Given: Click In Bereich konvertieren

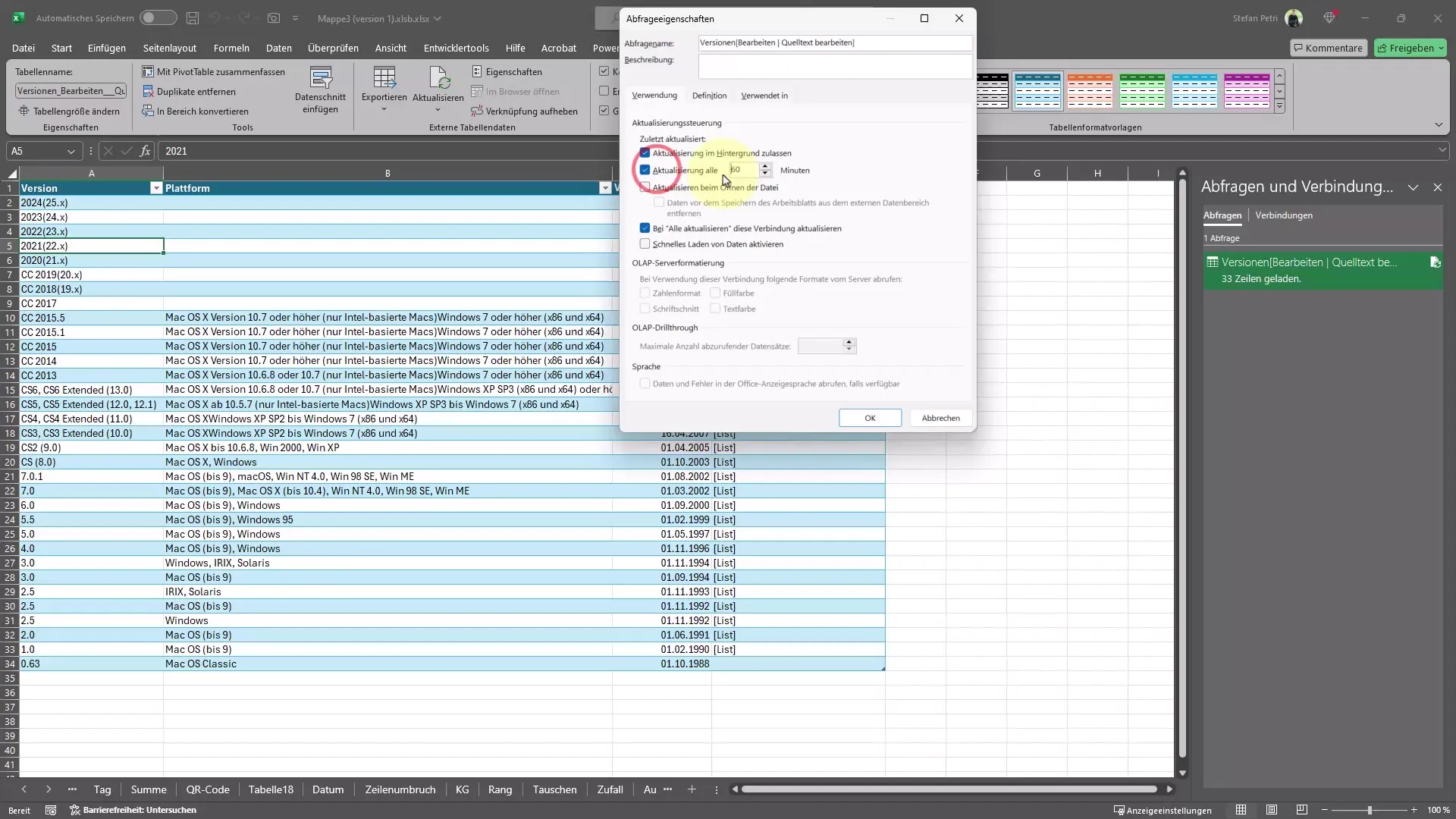Looking at the screenshot, I should pos(196,111).
